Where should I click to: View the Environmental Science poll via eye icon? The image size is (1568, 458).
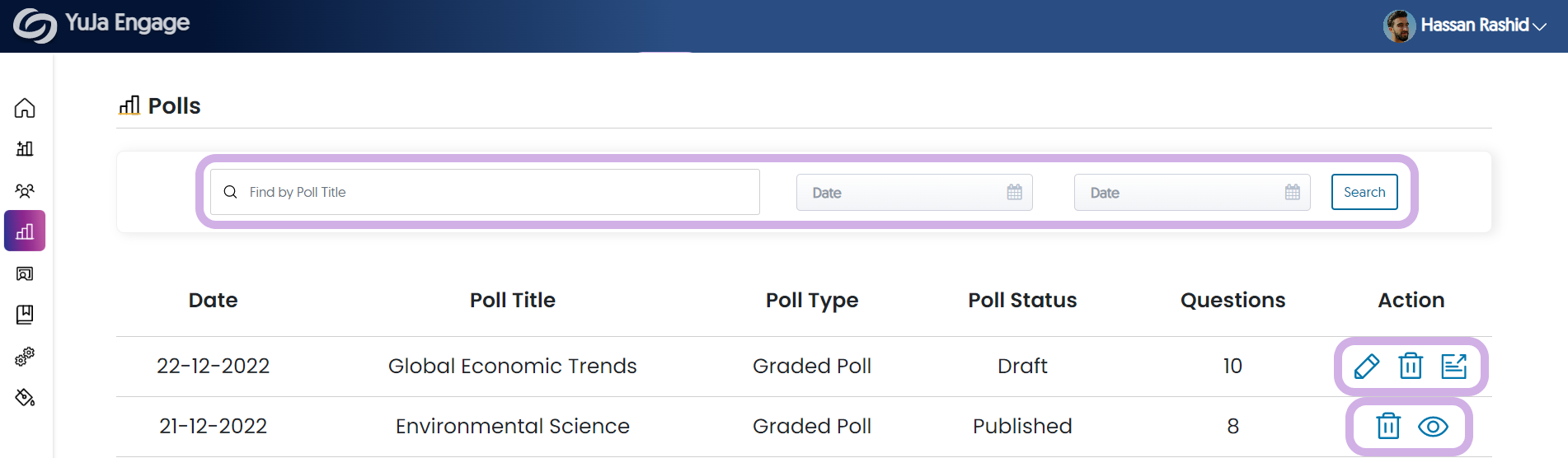tap(1433, 426)
